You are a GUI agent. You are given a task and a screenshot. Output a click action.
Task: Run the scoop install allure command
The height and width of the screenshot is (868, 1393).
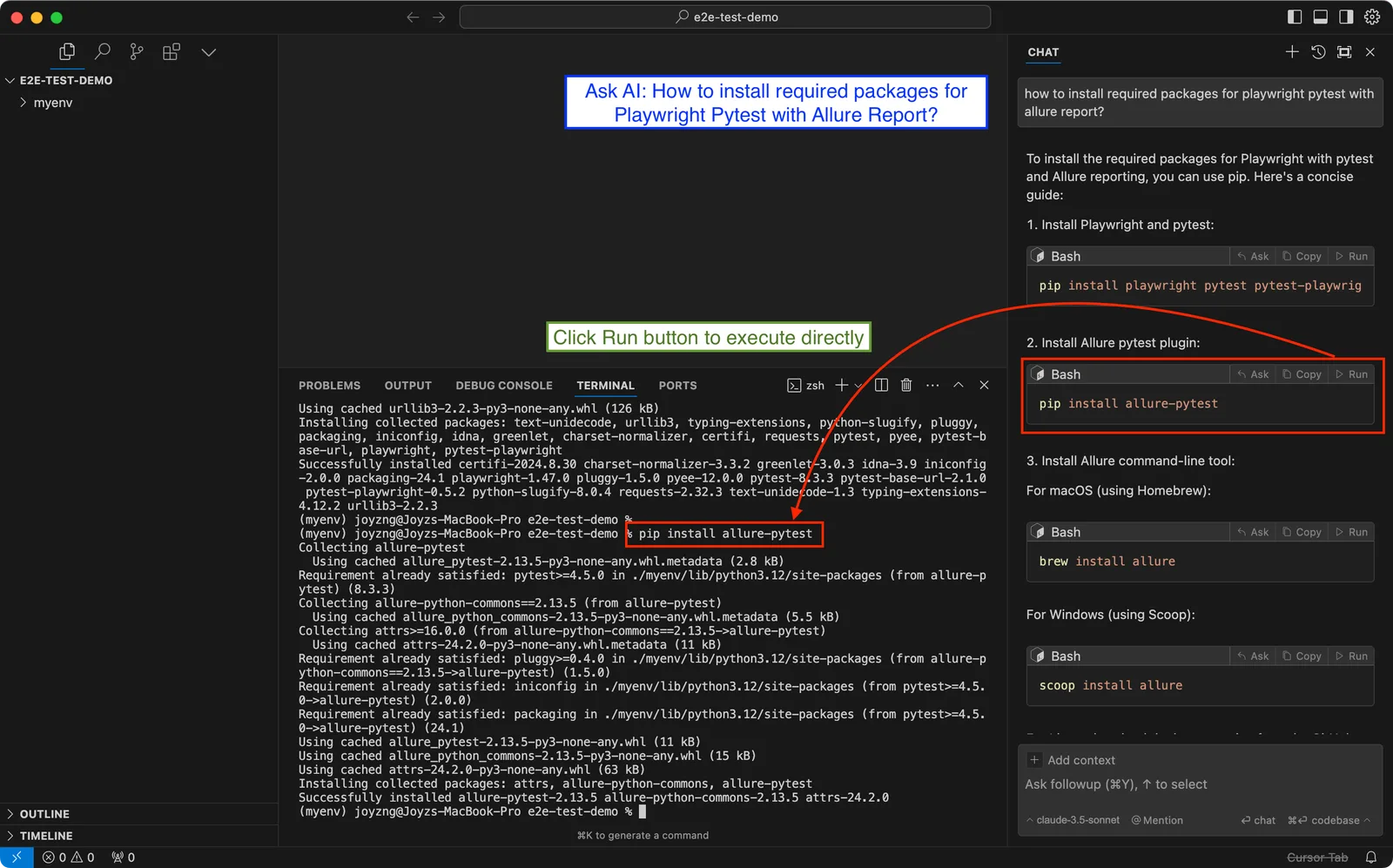[1352, 656]
